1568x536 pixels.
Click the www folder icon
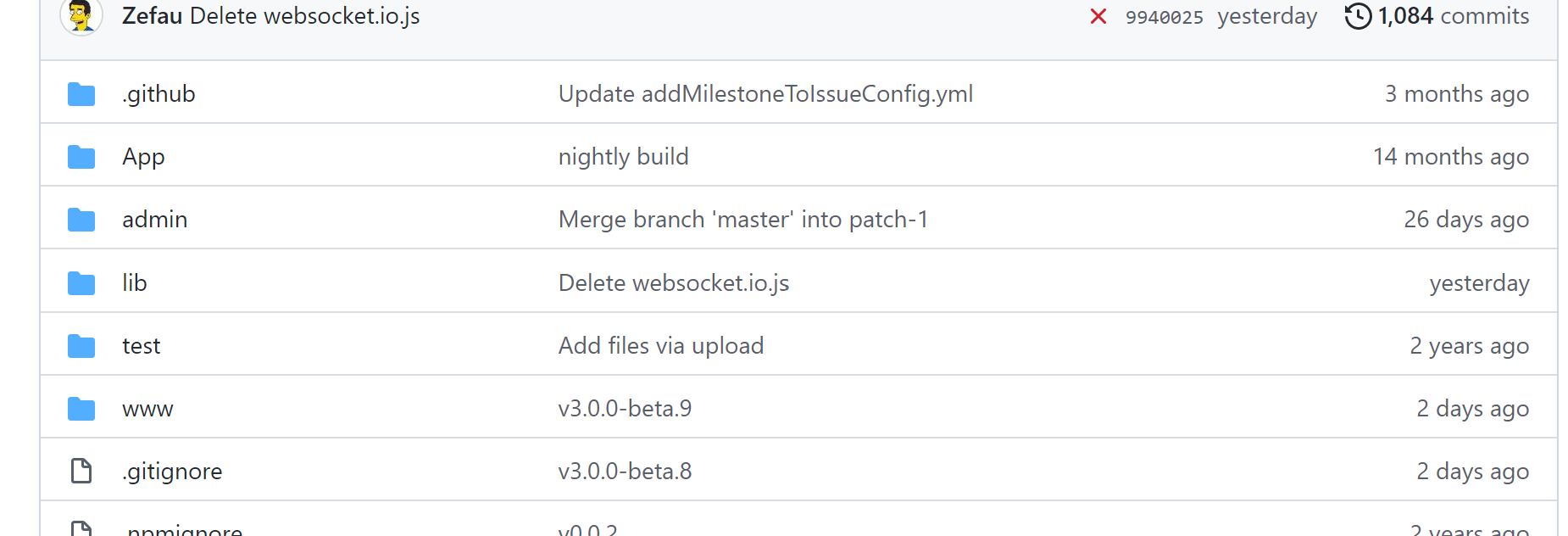point(81,408)
